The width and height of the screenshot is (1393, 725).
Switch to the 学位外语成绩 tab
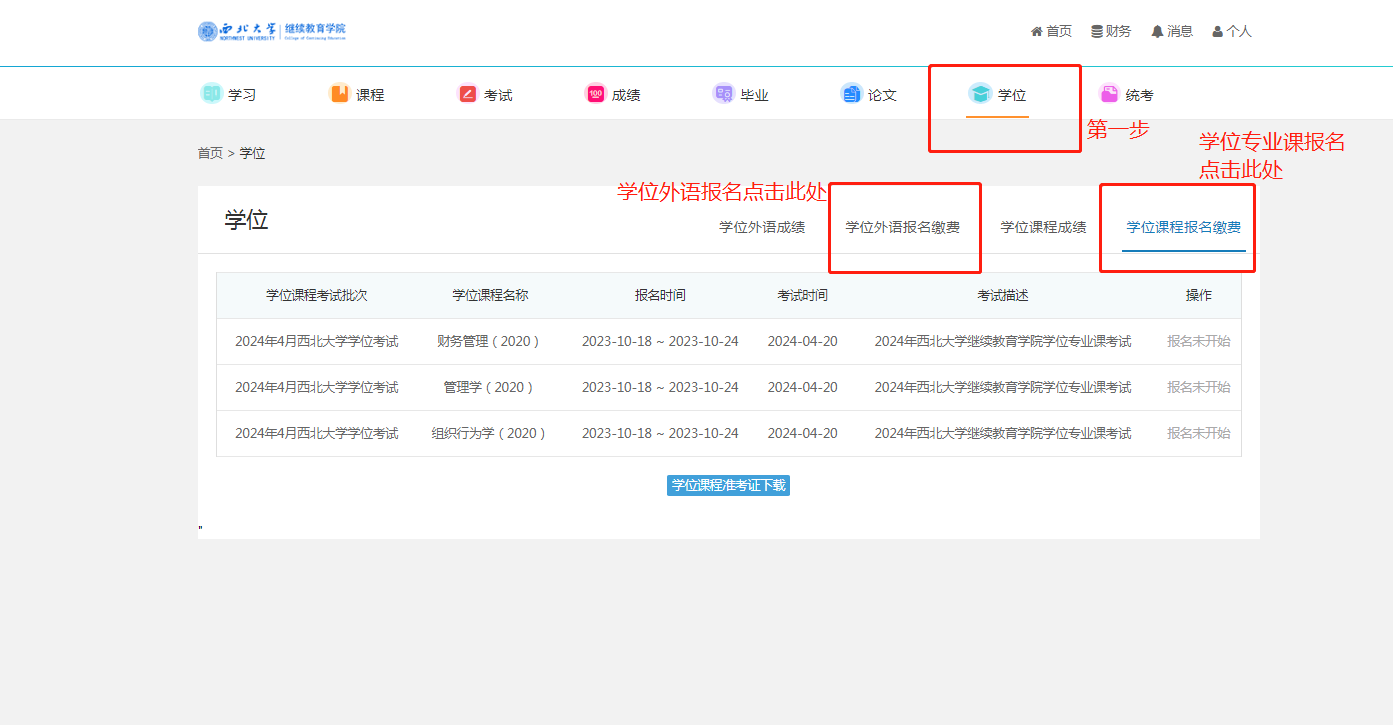tap(762, 227)
